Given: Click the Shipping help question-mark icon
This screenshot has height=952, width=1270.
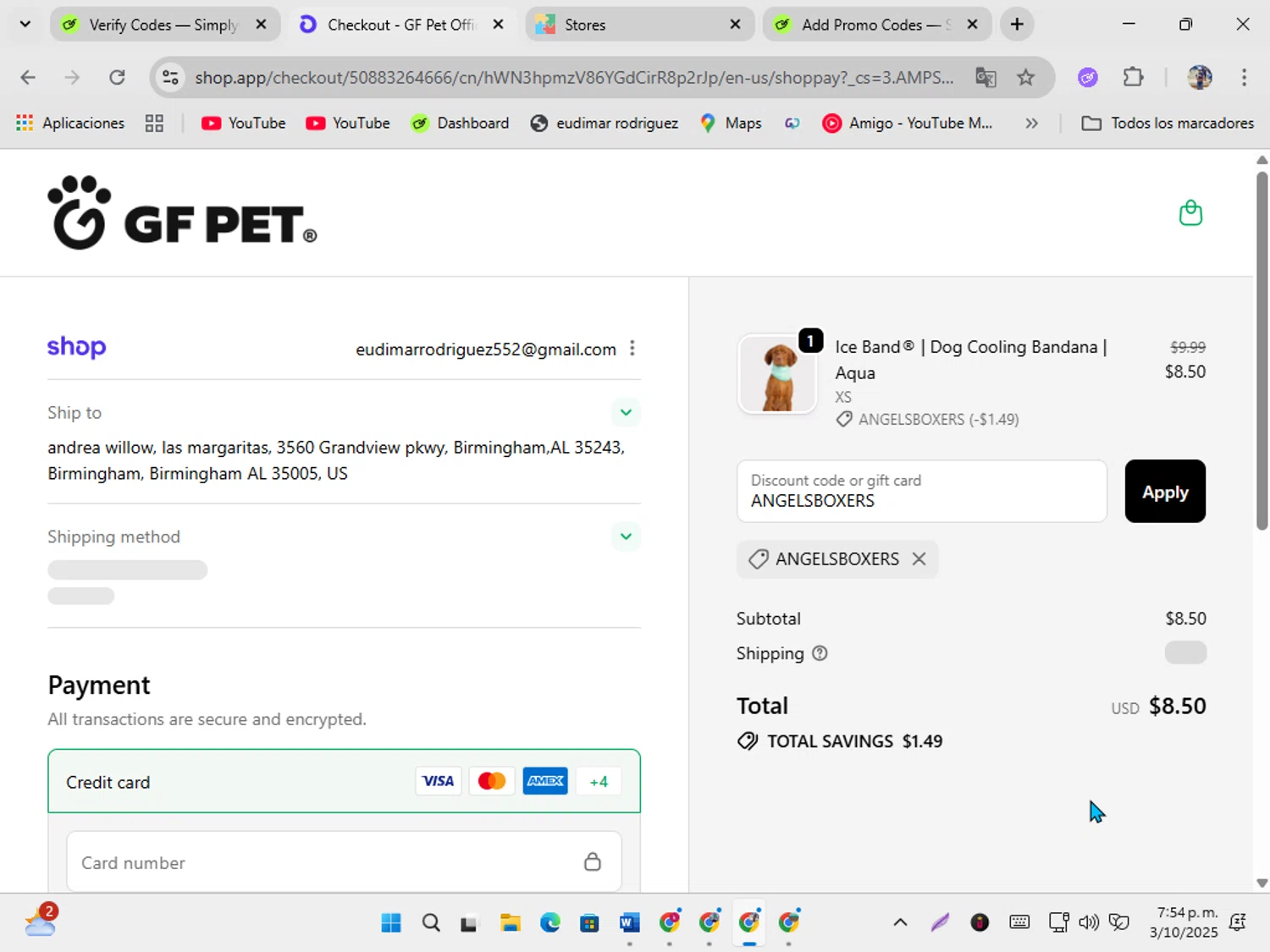Looking at the screenshot, I should pyautogui.click(x=820, y=653).
